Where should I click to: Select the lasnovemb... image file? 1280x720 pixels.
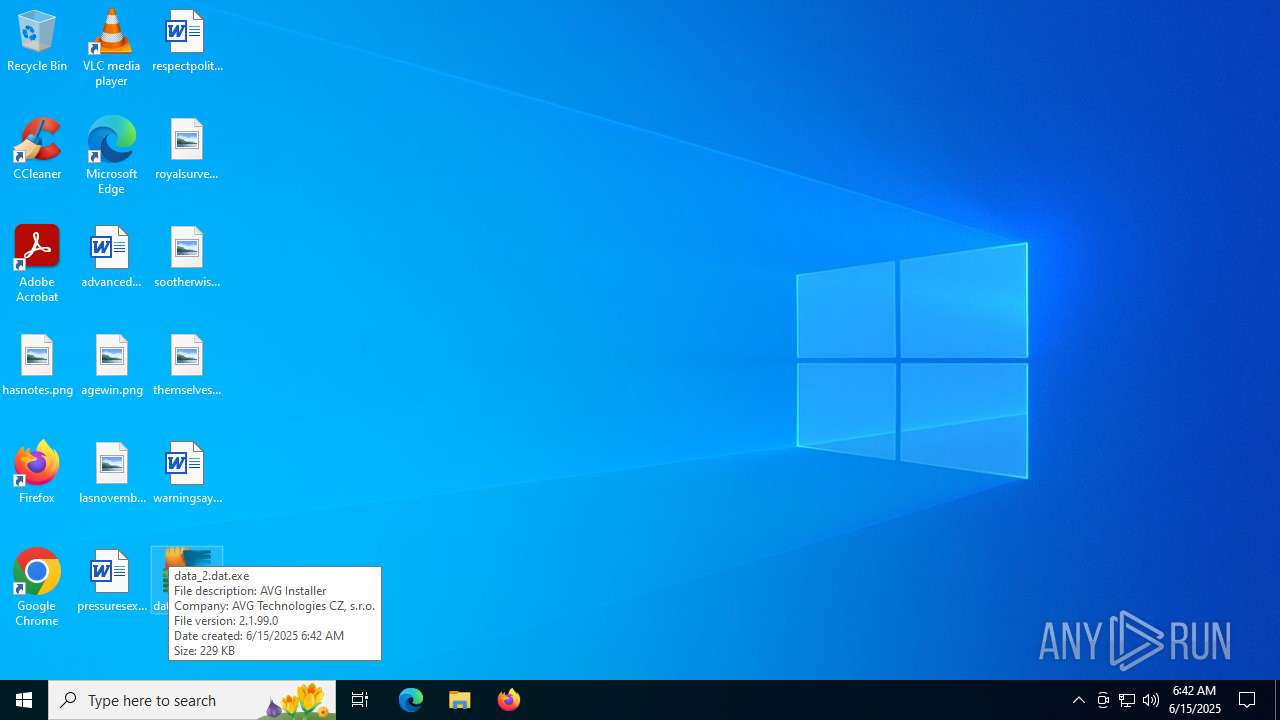(x=111, y=474)
